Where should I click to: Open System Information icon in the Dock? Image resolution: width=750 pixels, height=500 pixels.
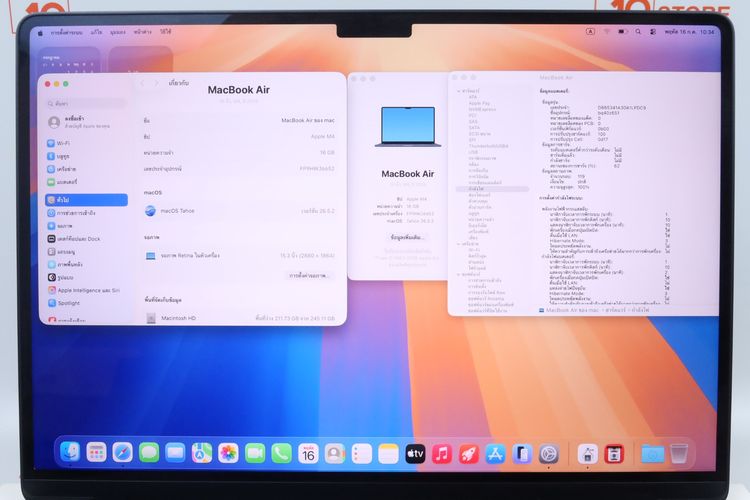point(588,454)
